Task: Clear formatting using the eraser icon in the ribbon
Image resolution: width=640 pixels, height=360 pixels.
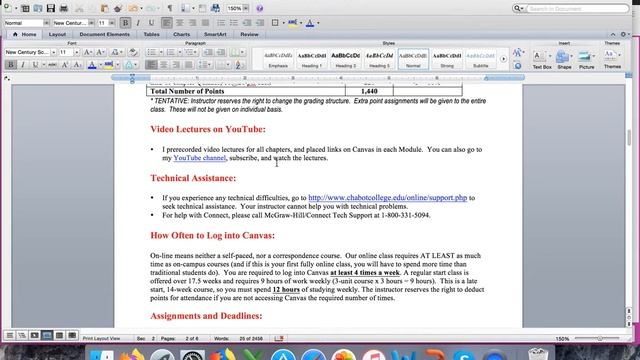Action: click(133, 52)
